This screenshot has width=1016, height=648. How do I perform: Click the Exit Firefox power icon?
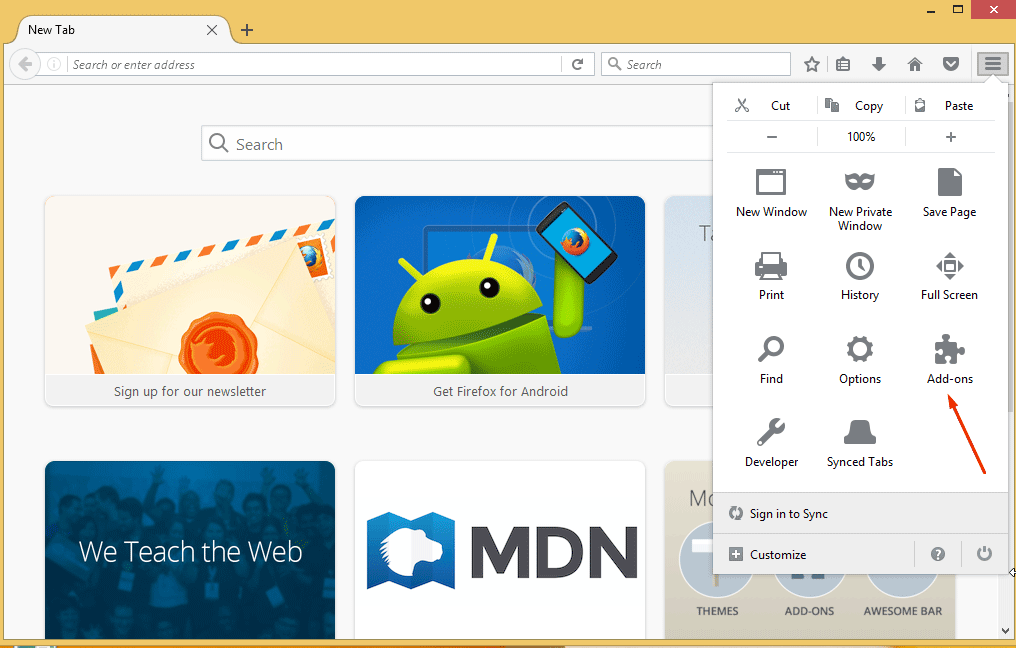(984, 555)
